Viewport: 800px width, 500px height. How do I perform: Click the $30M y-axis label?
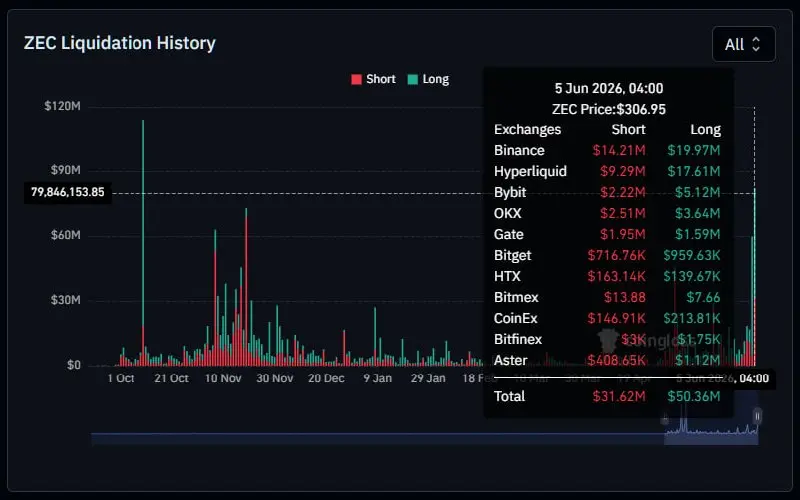pos(65,299)
